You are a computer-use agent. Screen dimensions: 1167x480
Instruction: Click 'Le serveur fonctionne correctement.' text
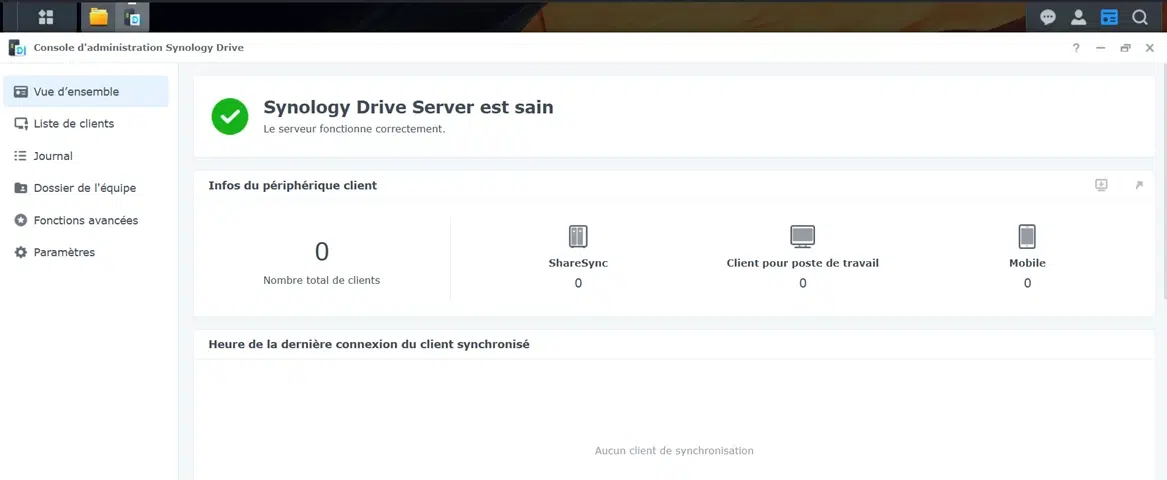tap(354, 129)
